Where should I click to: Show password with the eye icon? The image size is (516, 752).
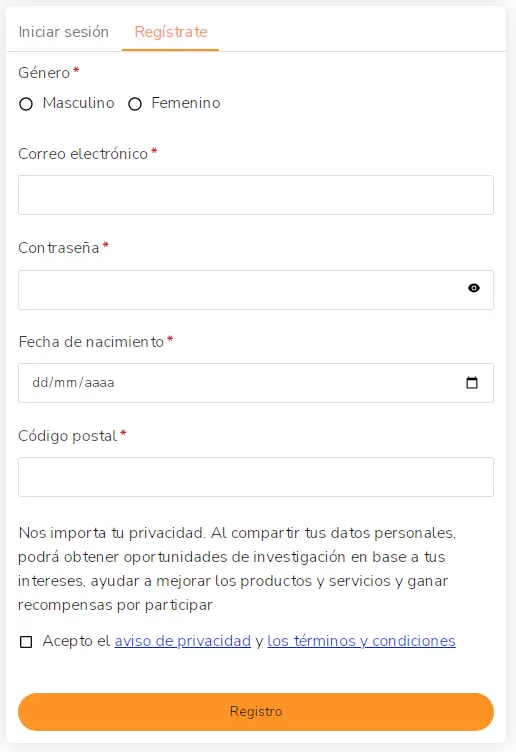474,288
